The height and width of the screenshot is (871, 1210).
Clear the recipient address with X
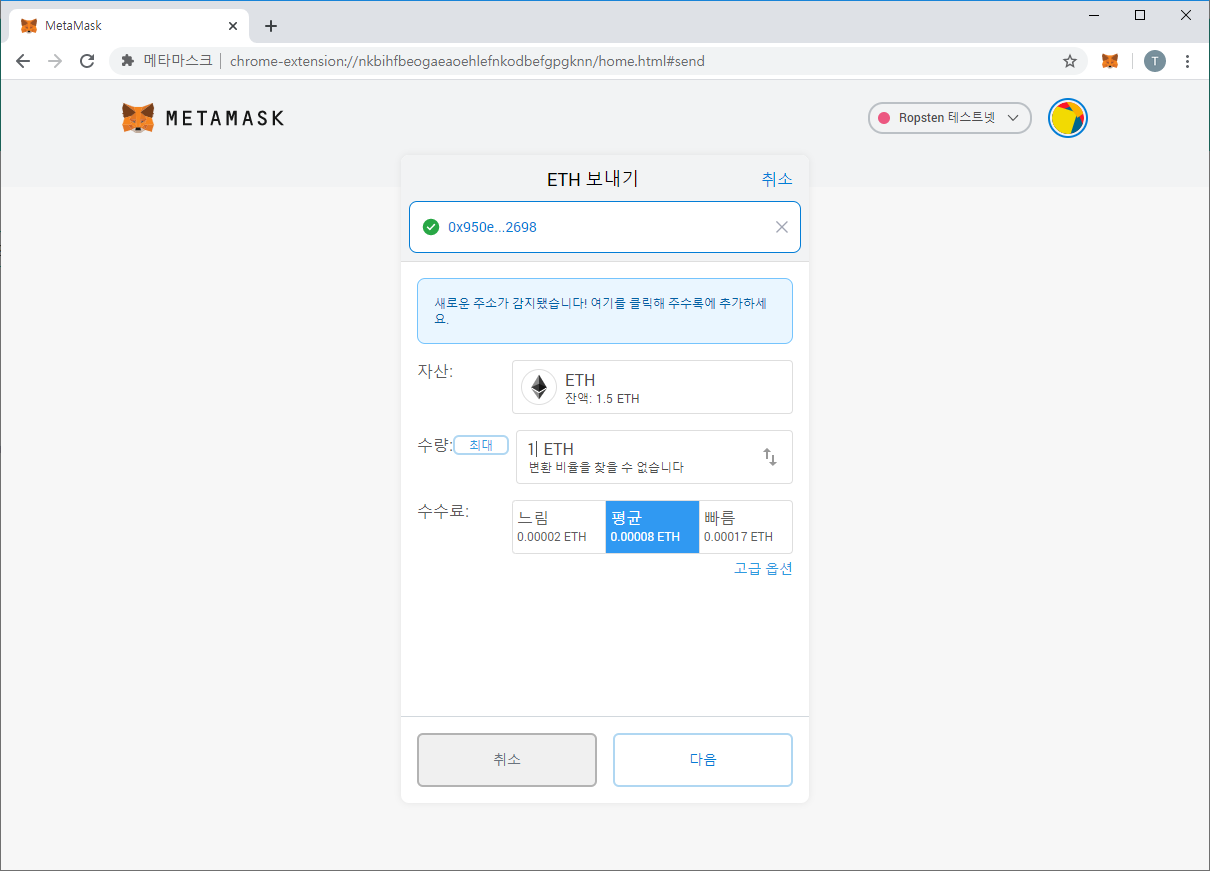(782, 227)
